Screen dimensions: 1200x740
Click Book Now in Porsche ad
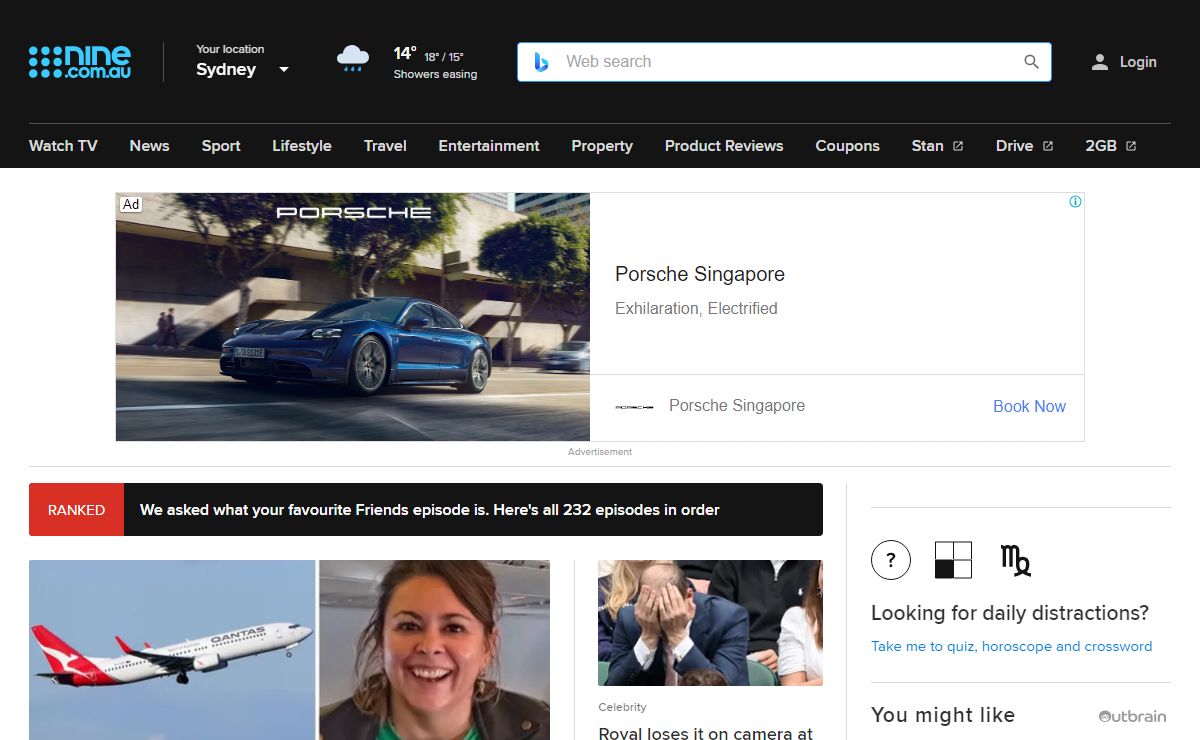(1029, 407)
